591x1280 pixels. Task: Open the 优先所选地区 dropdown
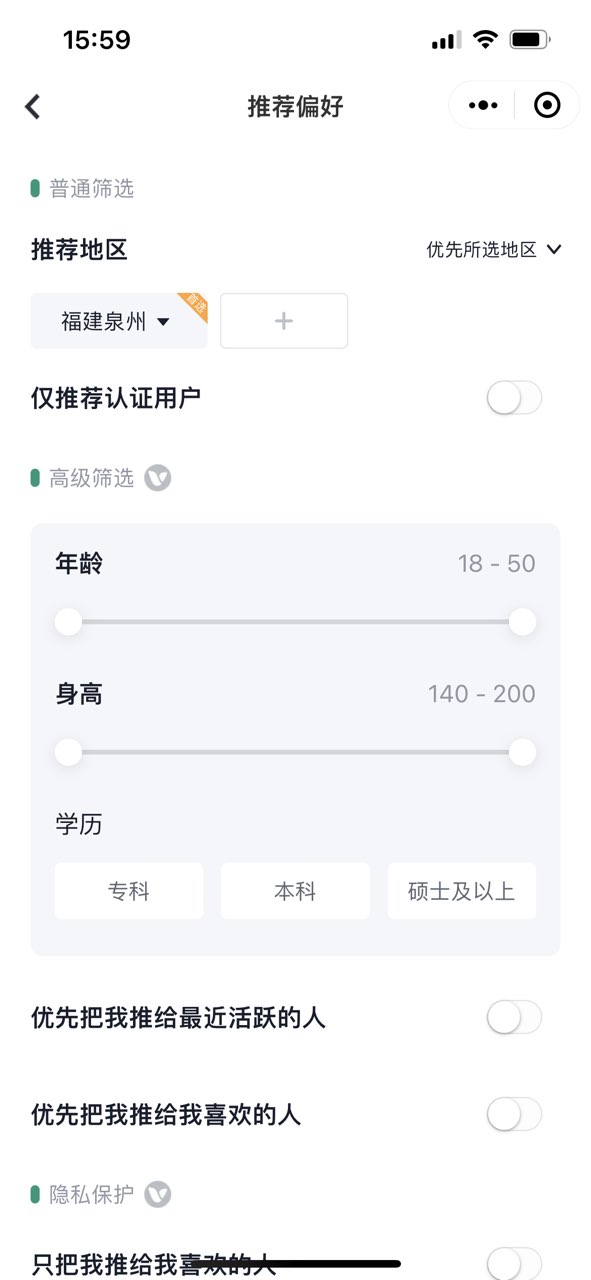click(494, 250)
